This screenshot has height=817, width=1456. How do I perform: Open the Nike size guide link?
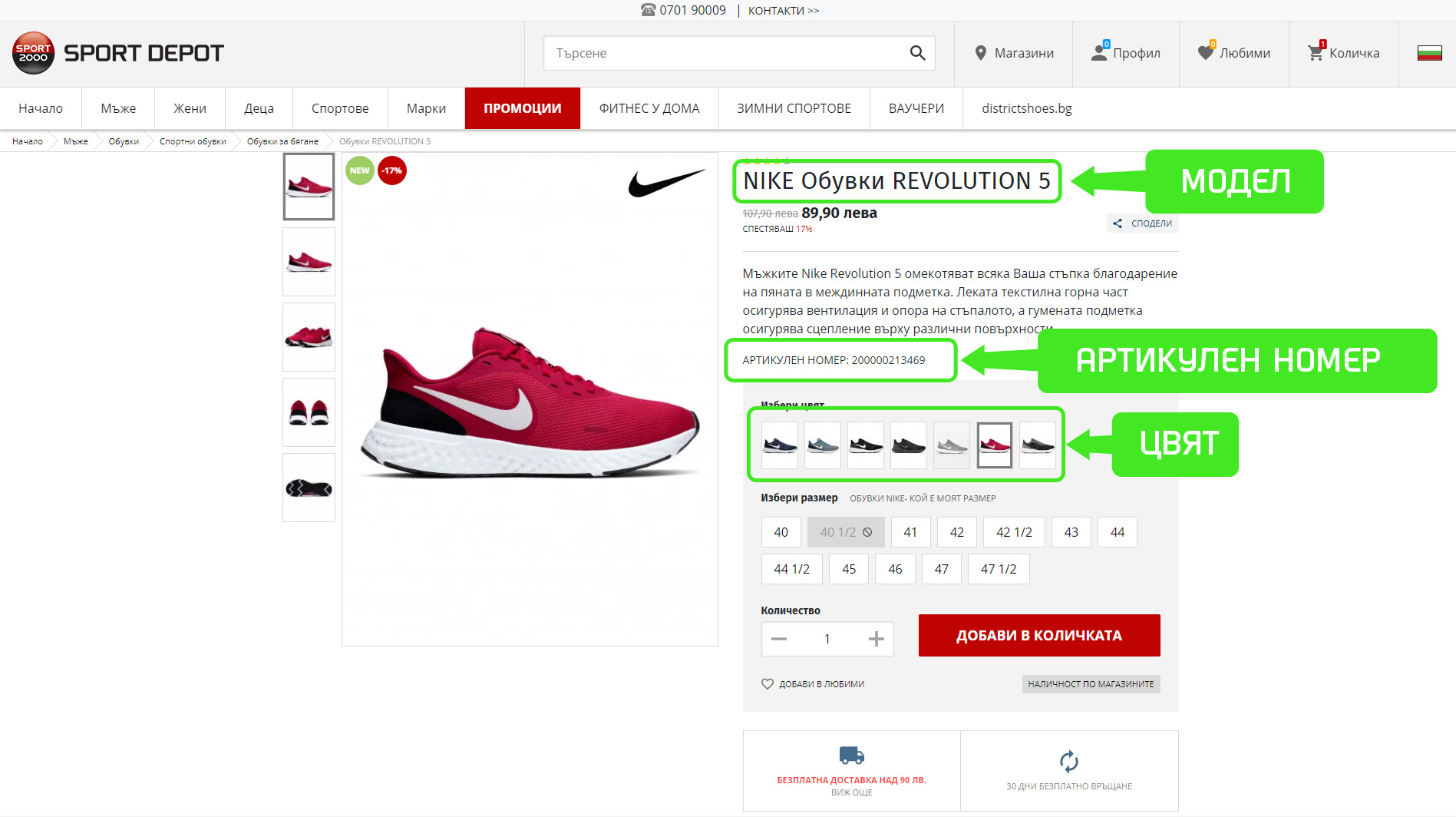(x=923, y=498)
